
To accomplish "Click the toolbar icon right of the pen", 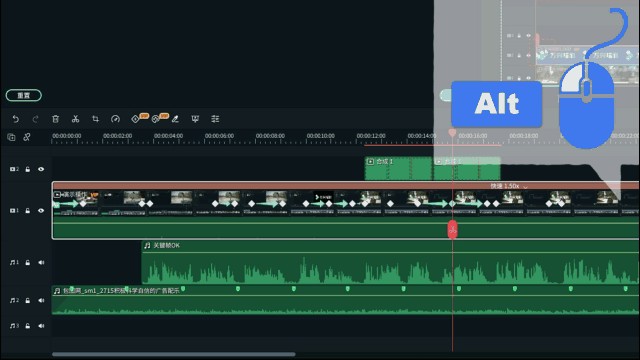I will tap(195, 119).
